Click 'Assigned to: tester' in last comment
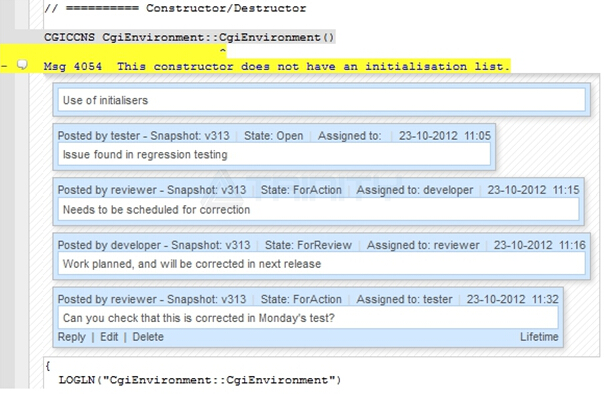 pos(404,299)
